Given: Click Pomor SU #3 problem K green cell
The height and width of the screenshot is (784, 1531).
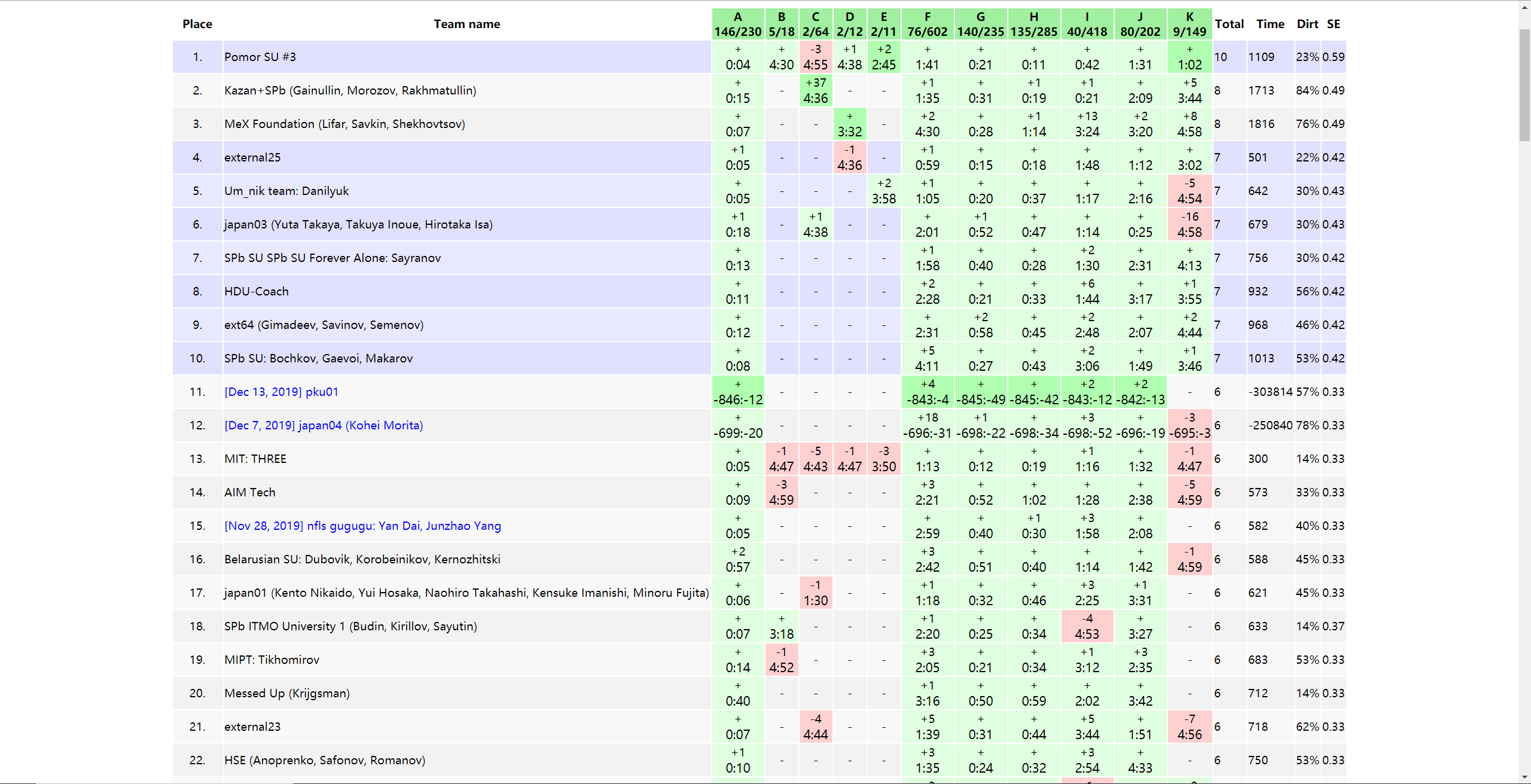Looking at the screenshot, I should click(1189, 57).
